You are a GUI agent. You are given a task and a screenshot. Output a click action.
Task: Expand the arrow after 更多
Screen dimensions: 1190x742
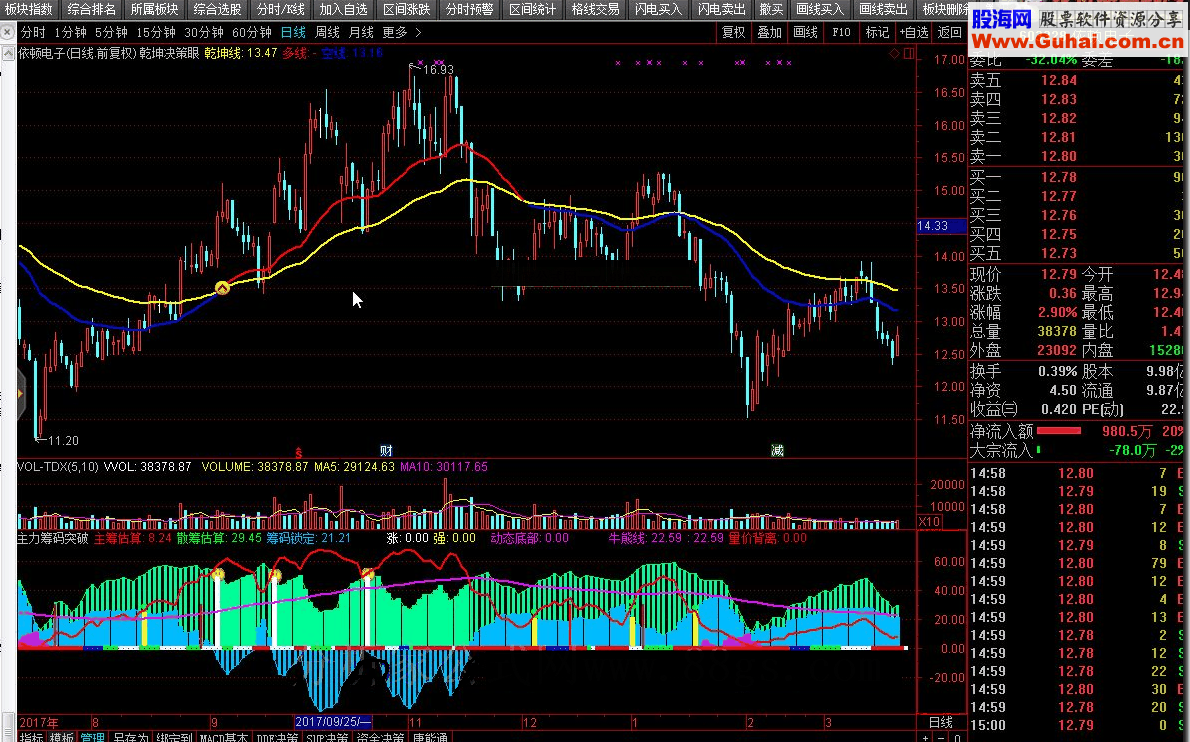point(418,33)
